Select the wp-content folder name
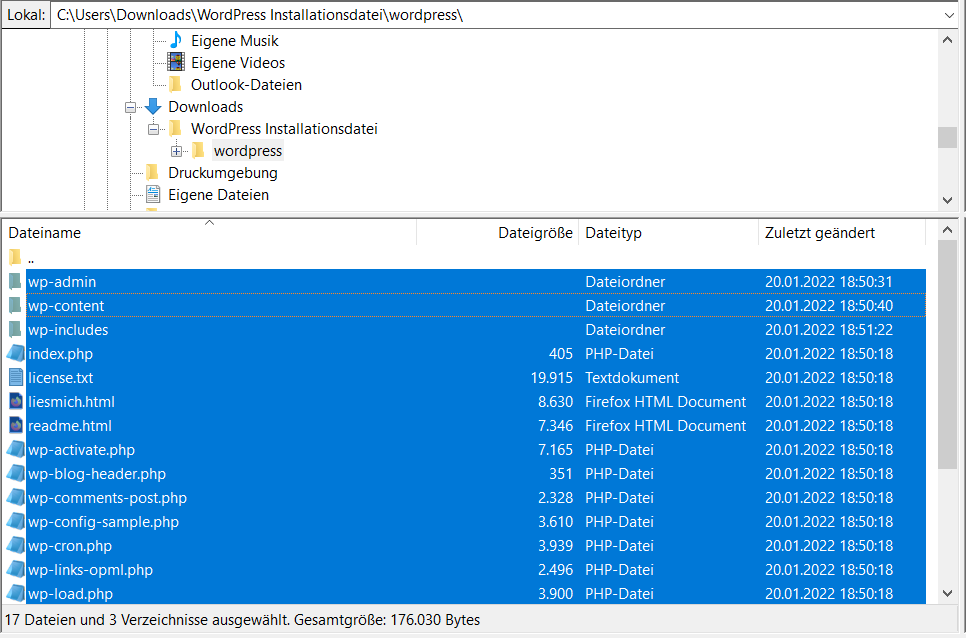This screenshot has height=638, width=966. pos(66,306)
